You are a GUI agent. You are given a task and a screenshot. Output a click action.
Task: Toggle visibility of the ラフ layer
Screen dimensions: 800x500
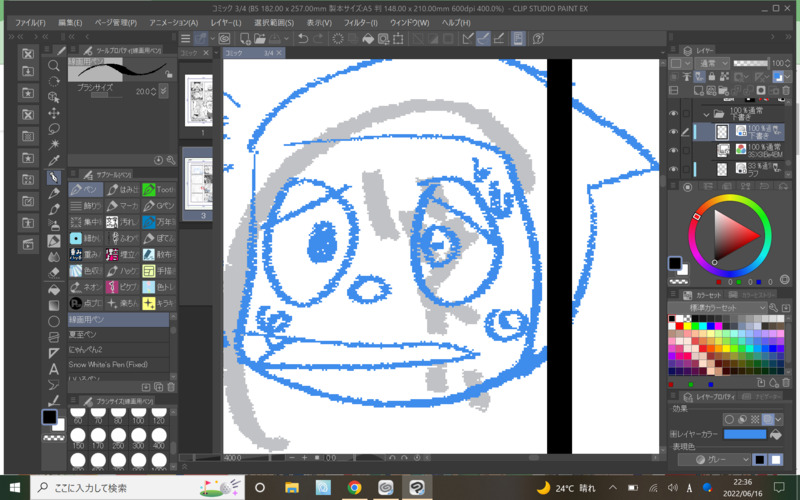pos(673,168)
